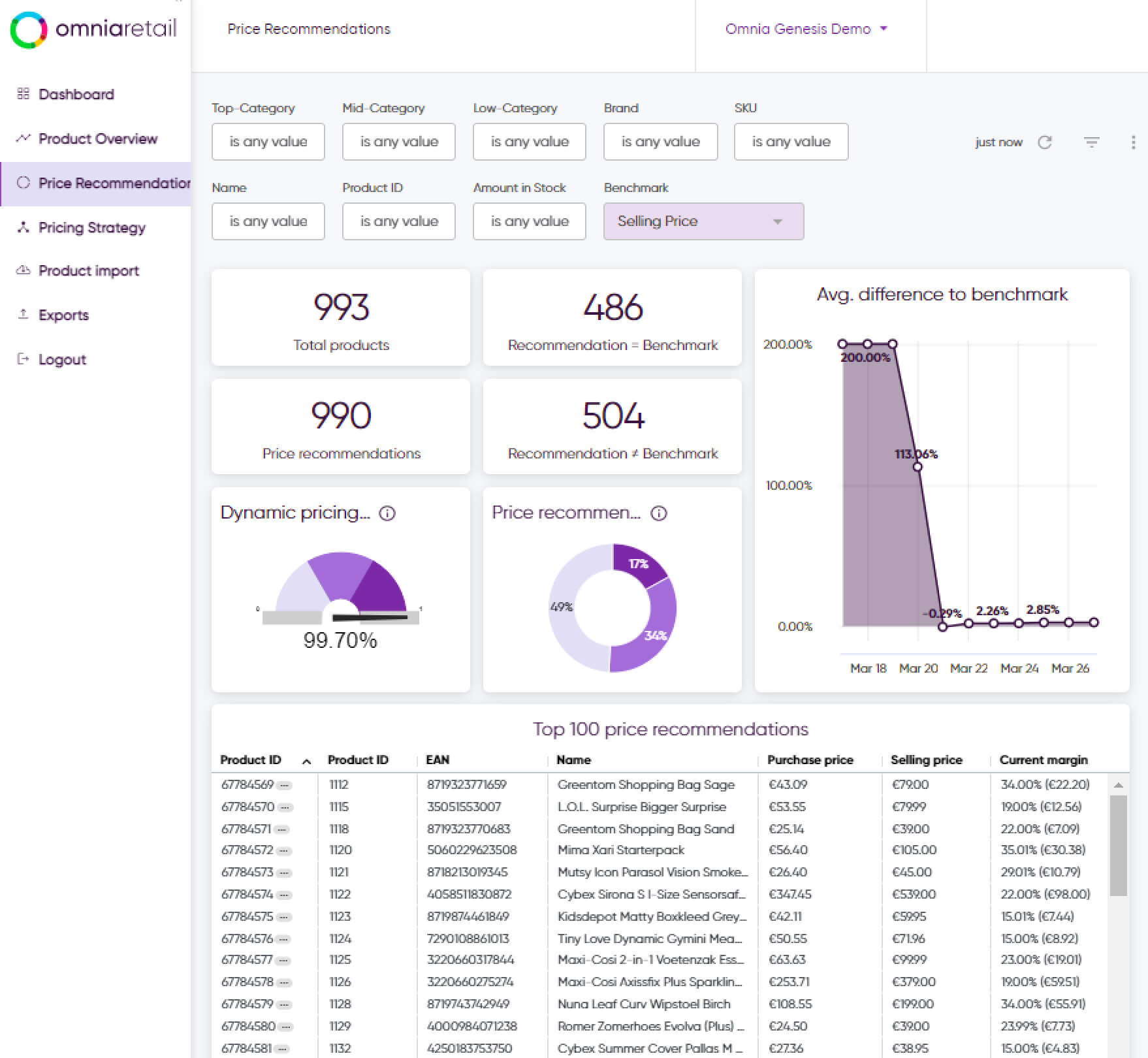Click the omniaretail logo
This screenshot has height=1058, width=1148.
coord(93,29)
